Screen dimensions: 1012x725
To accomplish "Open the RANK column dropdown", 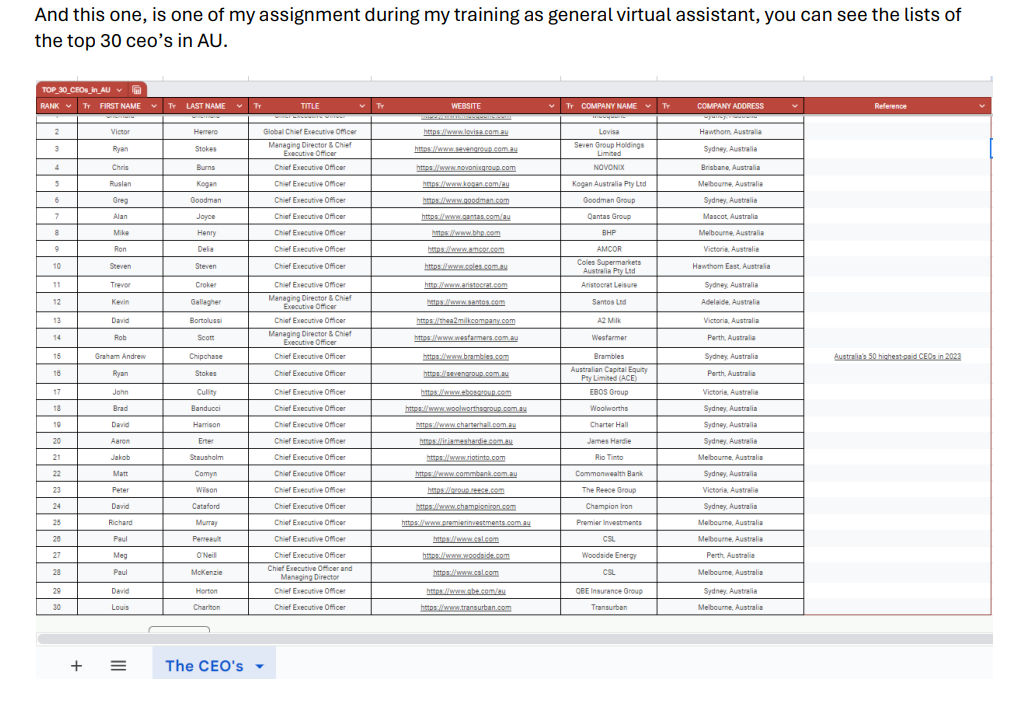I will click(x=68, y=106).
